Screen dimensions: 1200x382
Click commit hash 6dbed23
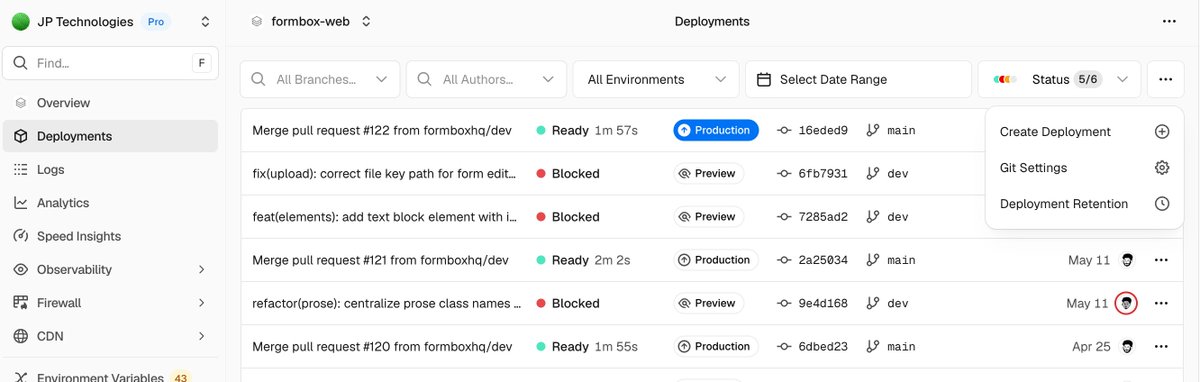click(823, 347)
